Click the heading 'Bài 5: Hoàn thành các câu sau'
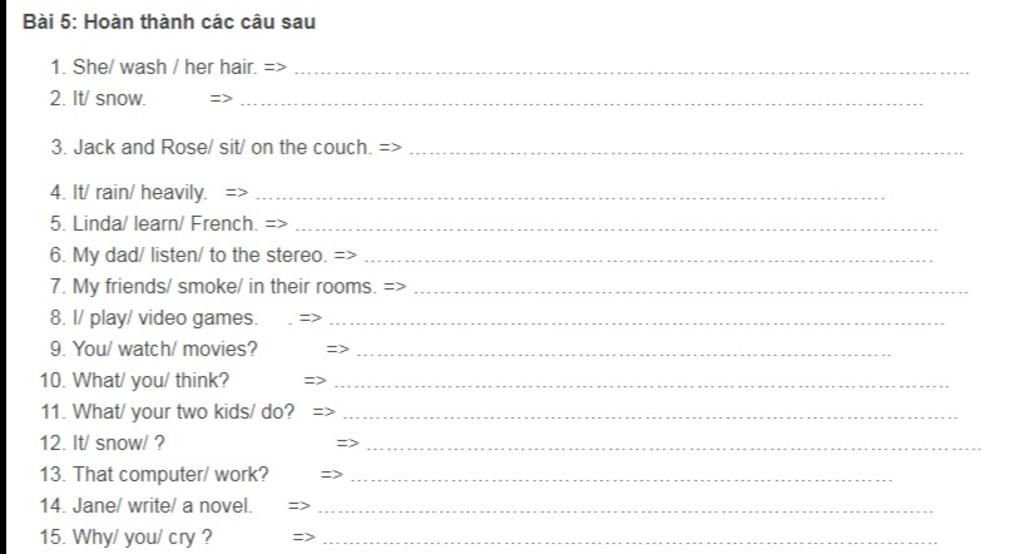Image resolution: width=1024 pixels, height=554 pixels. click(x=169, y=22)
